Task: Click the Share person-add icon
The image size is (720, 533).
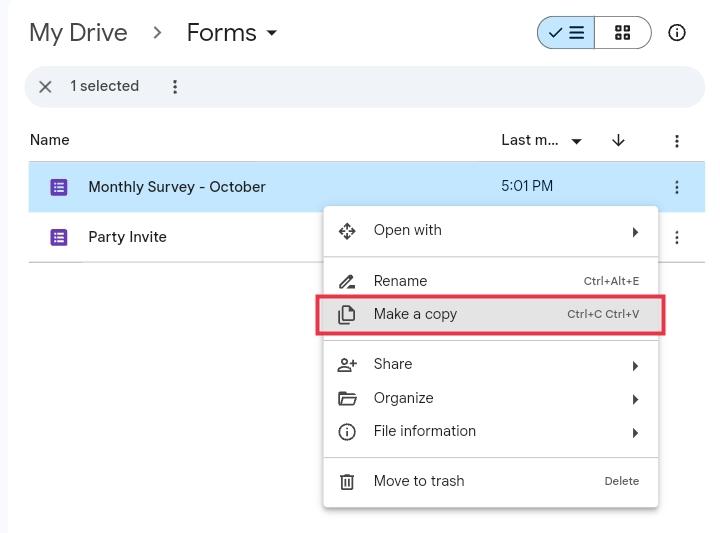Action: click(x=347, y=365)
